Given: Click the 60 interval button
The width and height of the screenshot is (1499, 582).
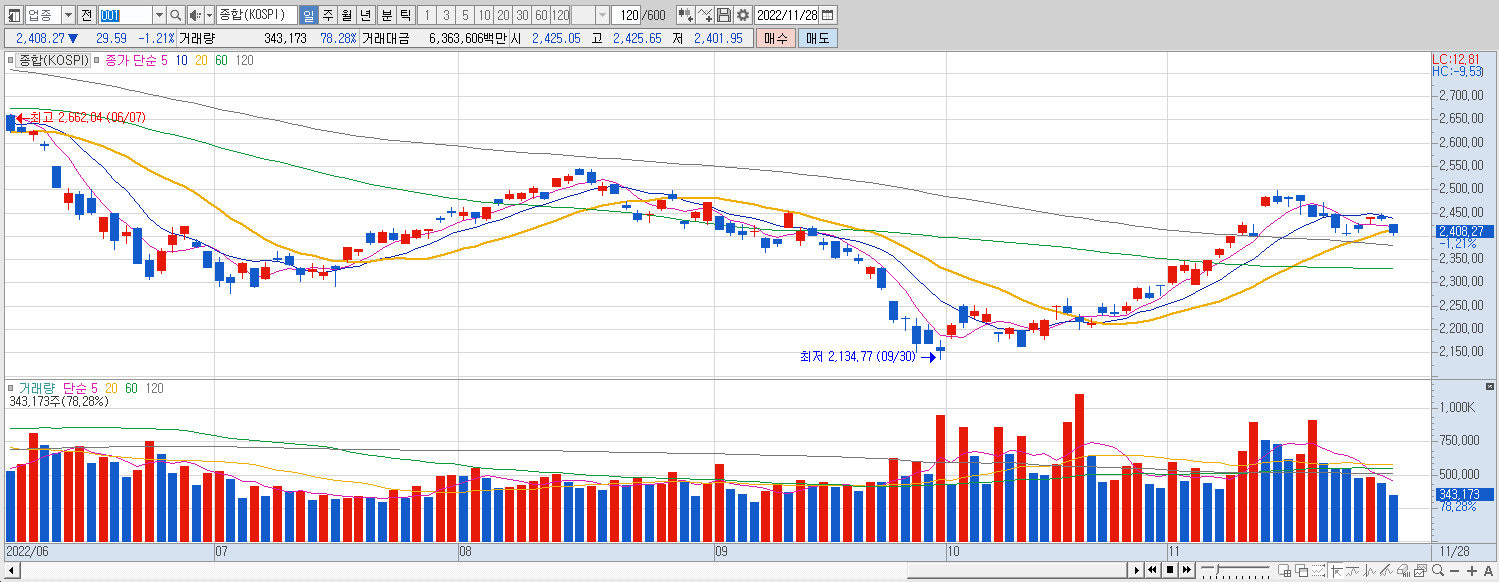Looking at the screenshot, I should pyautogui.click(x=541, y=16).
